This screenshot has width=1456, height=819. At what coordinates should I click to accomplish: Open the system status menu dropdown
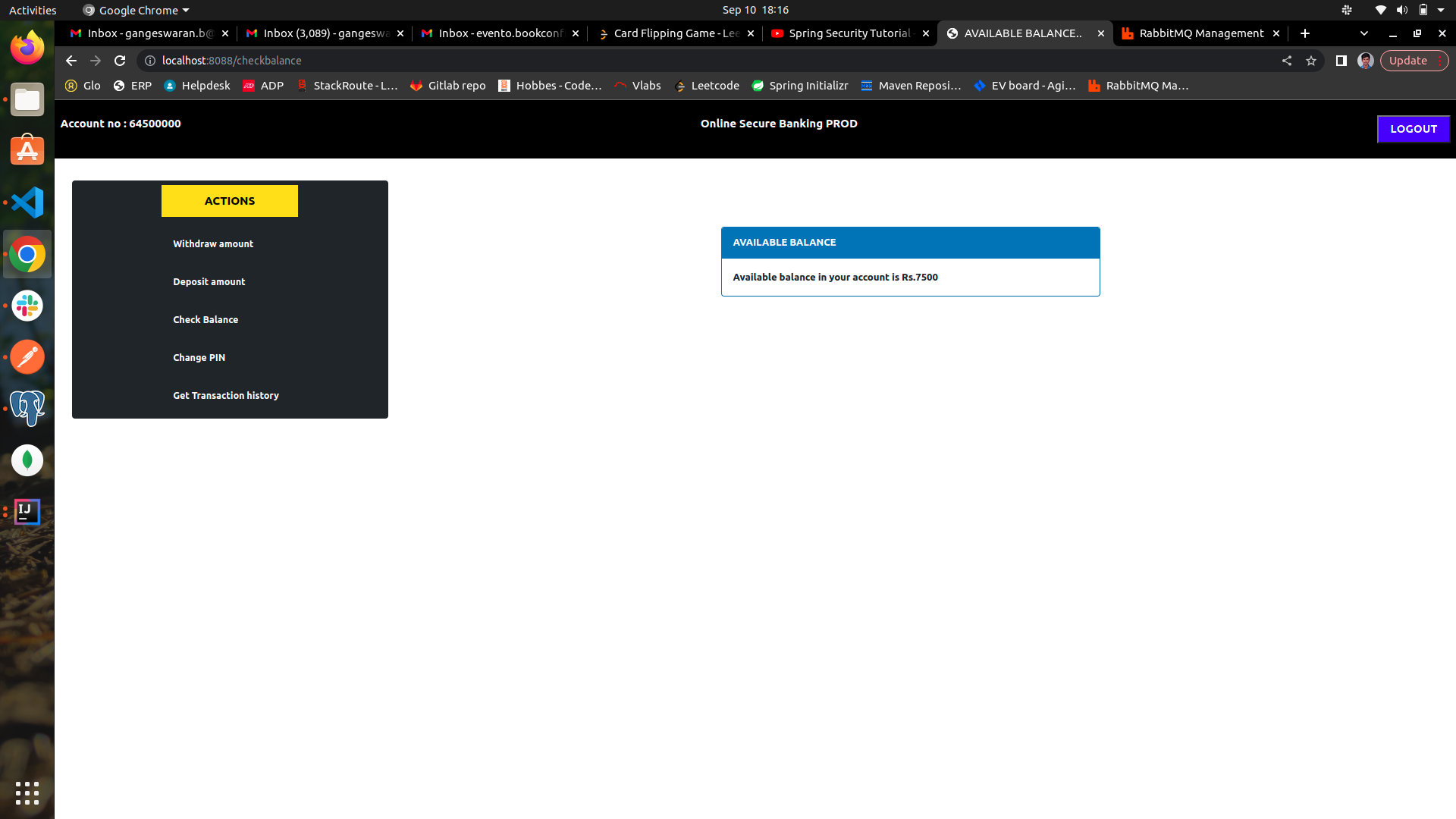point(1440,10)
